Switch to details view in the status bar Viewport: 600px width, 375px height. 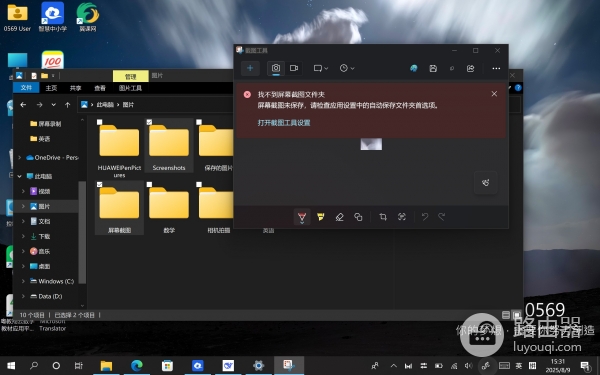tap(506, 315)
